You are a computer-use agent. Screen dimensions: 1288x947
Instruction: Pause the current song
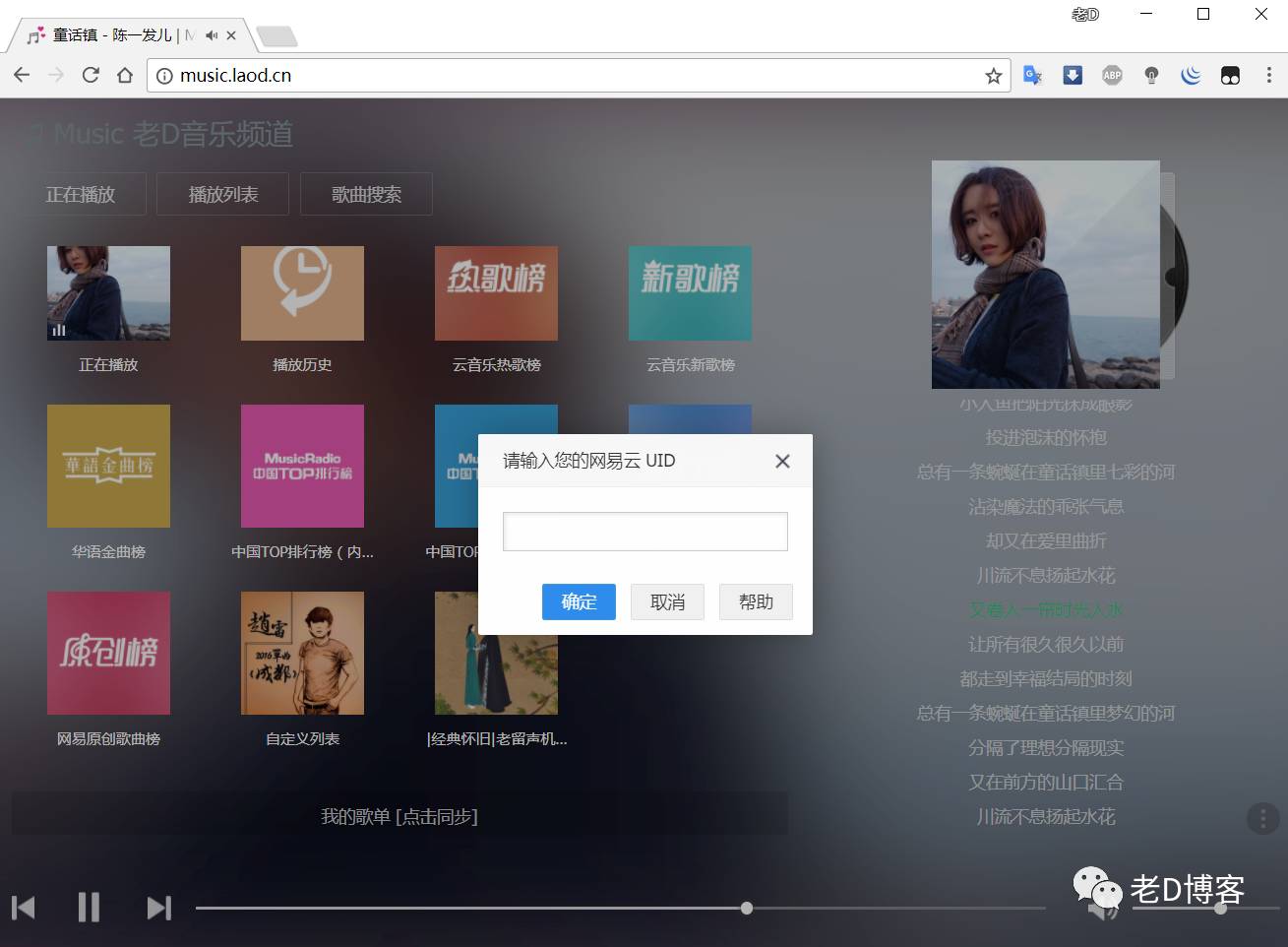point(89,907)
